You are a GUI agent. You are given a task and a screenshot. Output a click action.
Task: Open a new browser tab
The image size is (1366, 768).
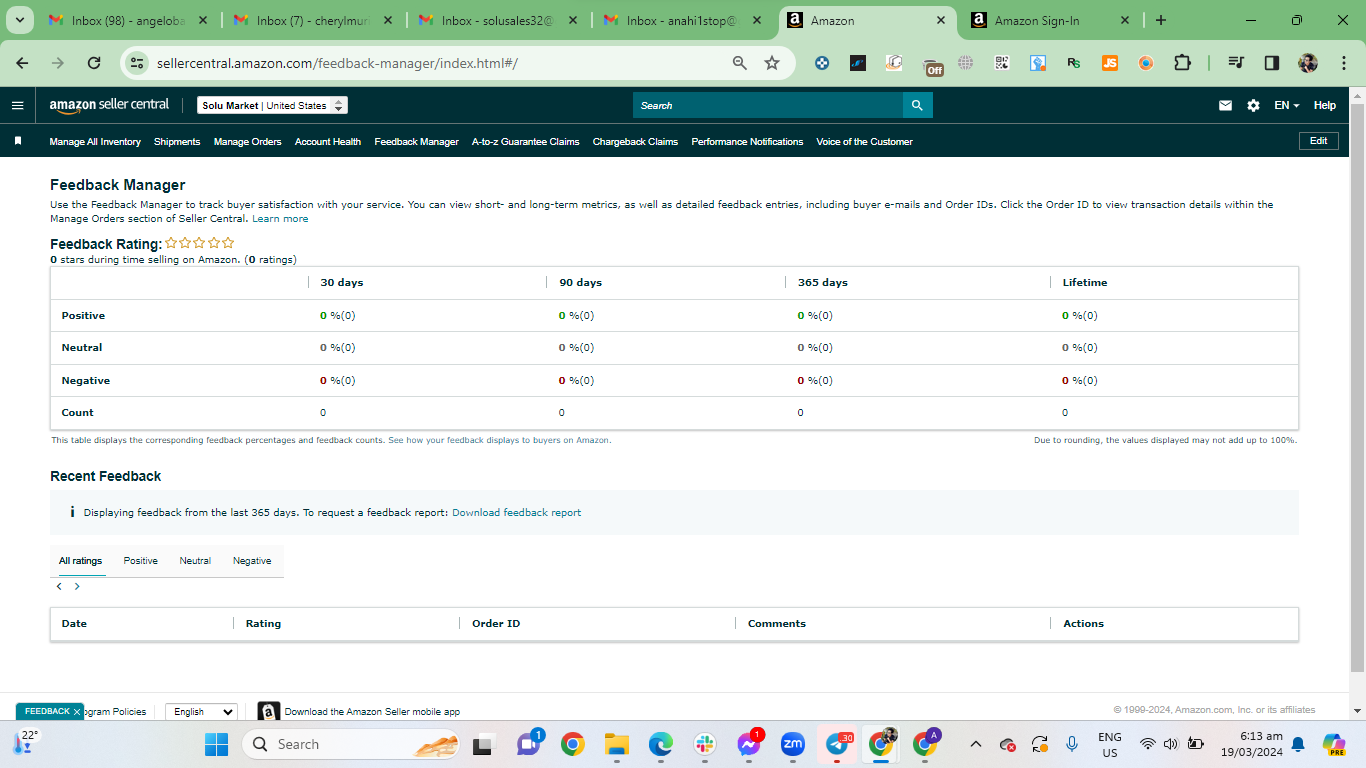click(1160, 20)
